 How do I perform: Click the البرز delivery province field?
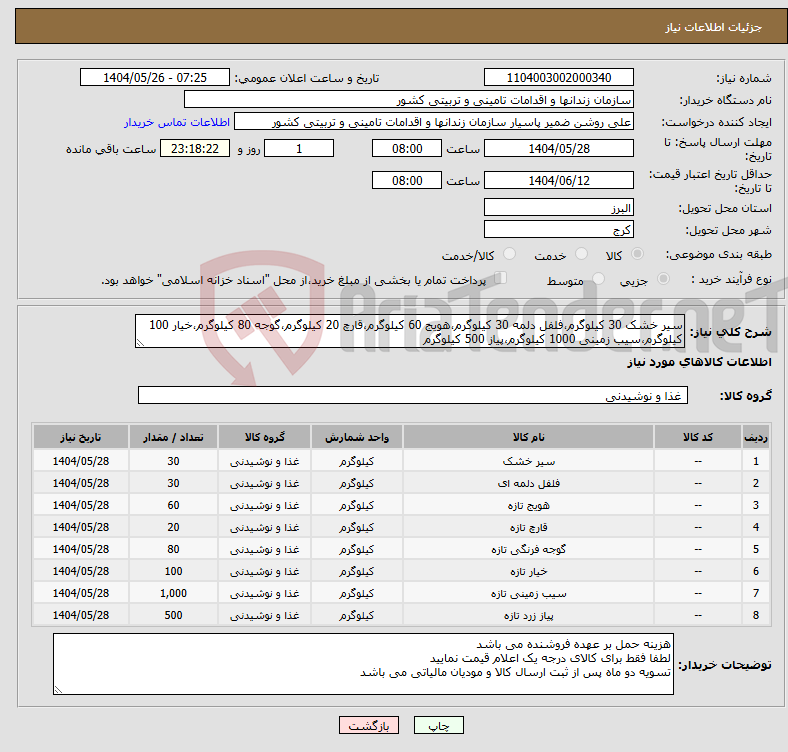coord(558,208)
